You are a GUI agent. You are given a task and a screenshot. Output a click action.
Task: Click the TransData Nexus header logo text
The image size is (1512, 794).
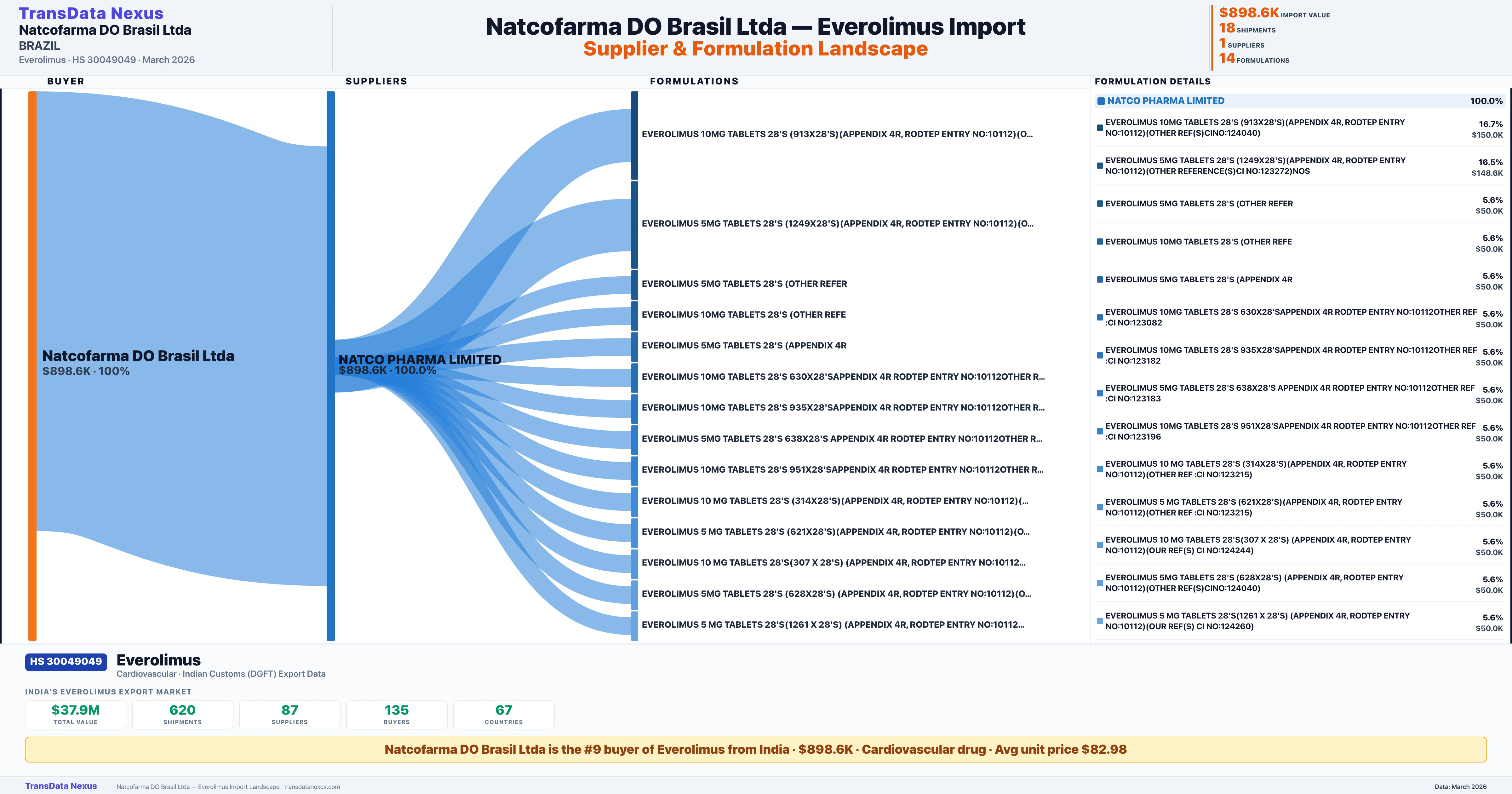[91, 14]
